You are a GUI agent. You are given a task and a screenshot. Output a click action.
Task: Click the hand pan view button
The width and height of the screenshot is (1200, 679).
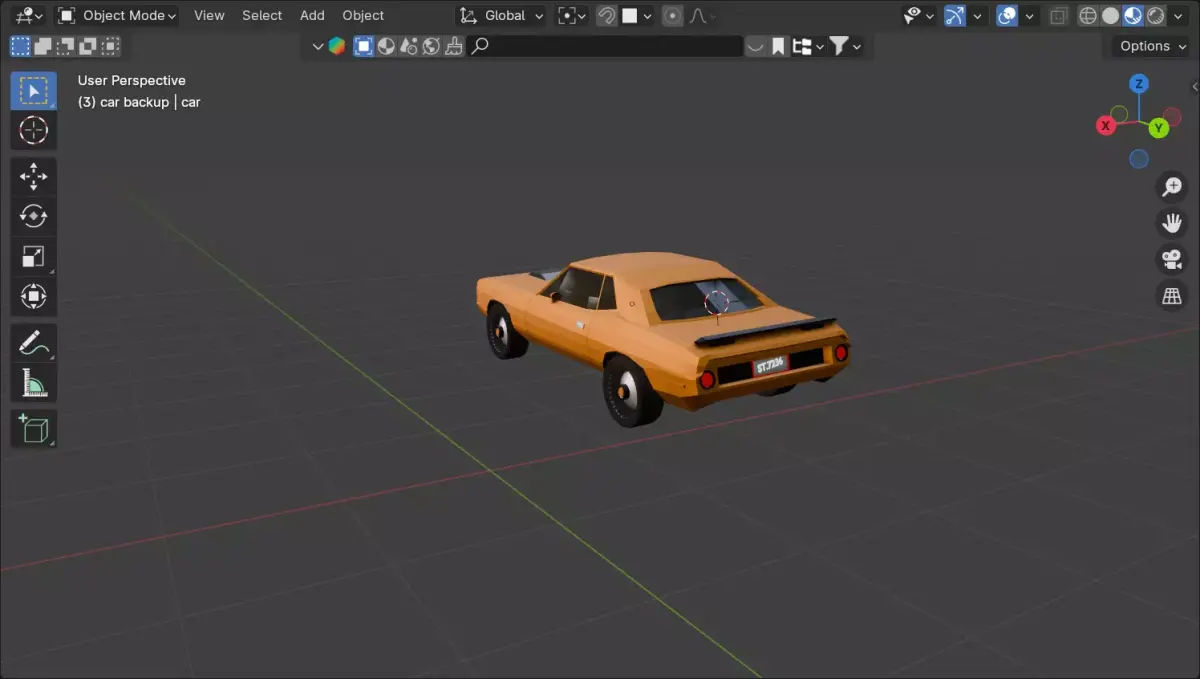pos(1171,223)
